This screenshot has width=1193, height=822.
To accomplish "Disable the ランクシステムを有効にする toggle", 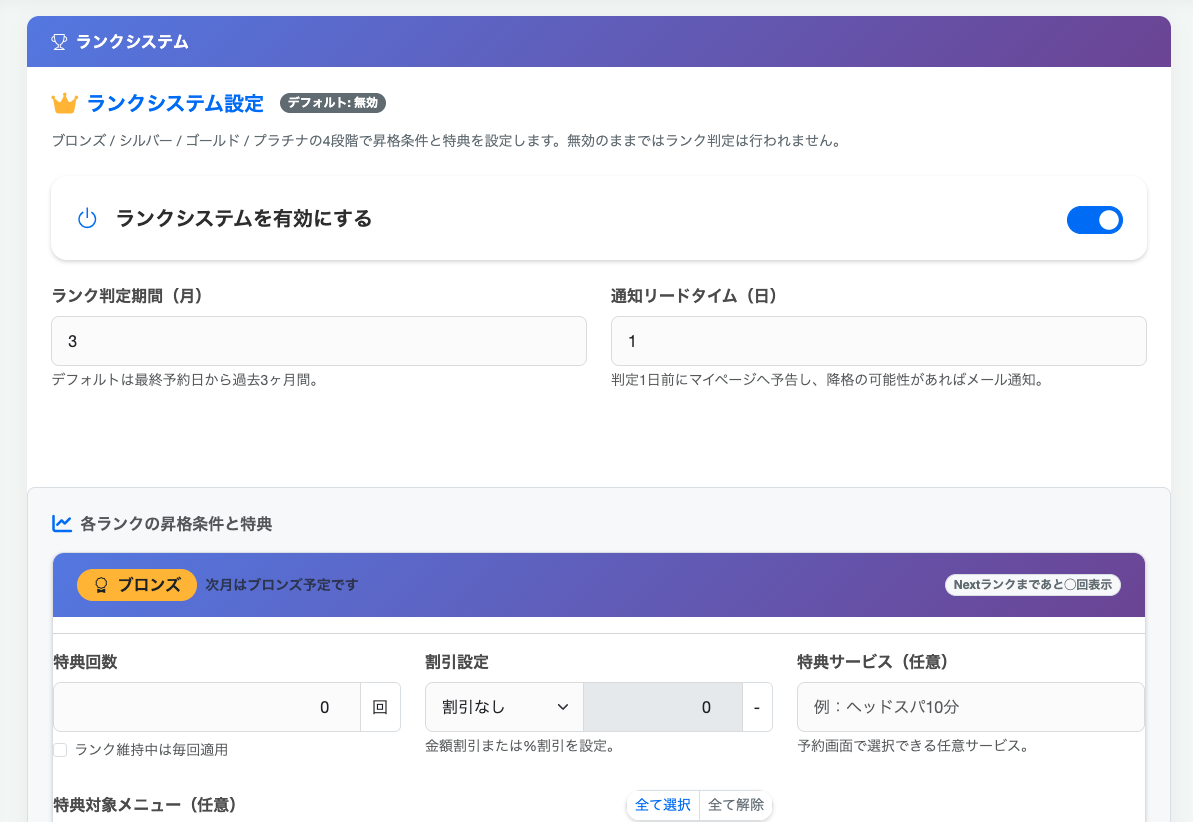I will [x=1095, y=220].
